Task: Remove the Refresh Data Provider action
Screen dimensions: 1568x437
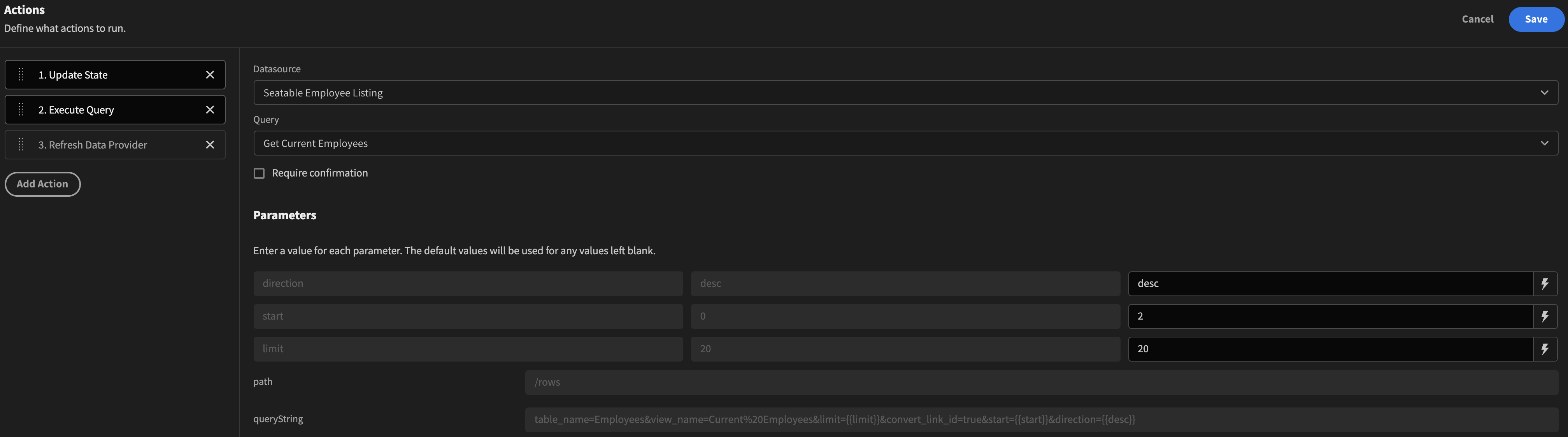Action: click(210, 145)
